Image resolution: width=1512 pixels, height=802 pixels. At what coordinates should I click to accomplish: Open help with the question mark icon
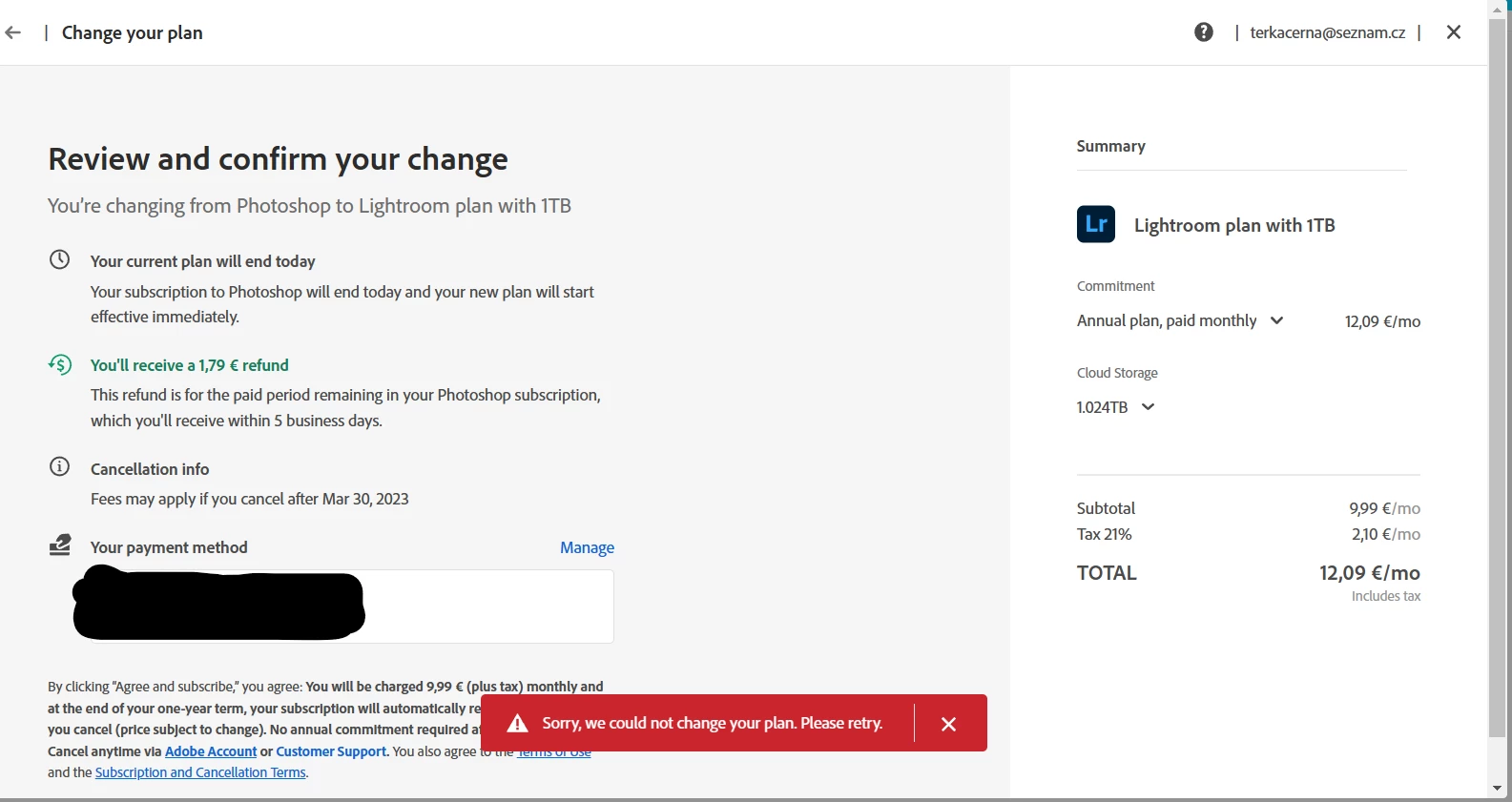(1204, 32)
